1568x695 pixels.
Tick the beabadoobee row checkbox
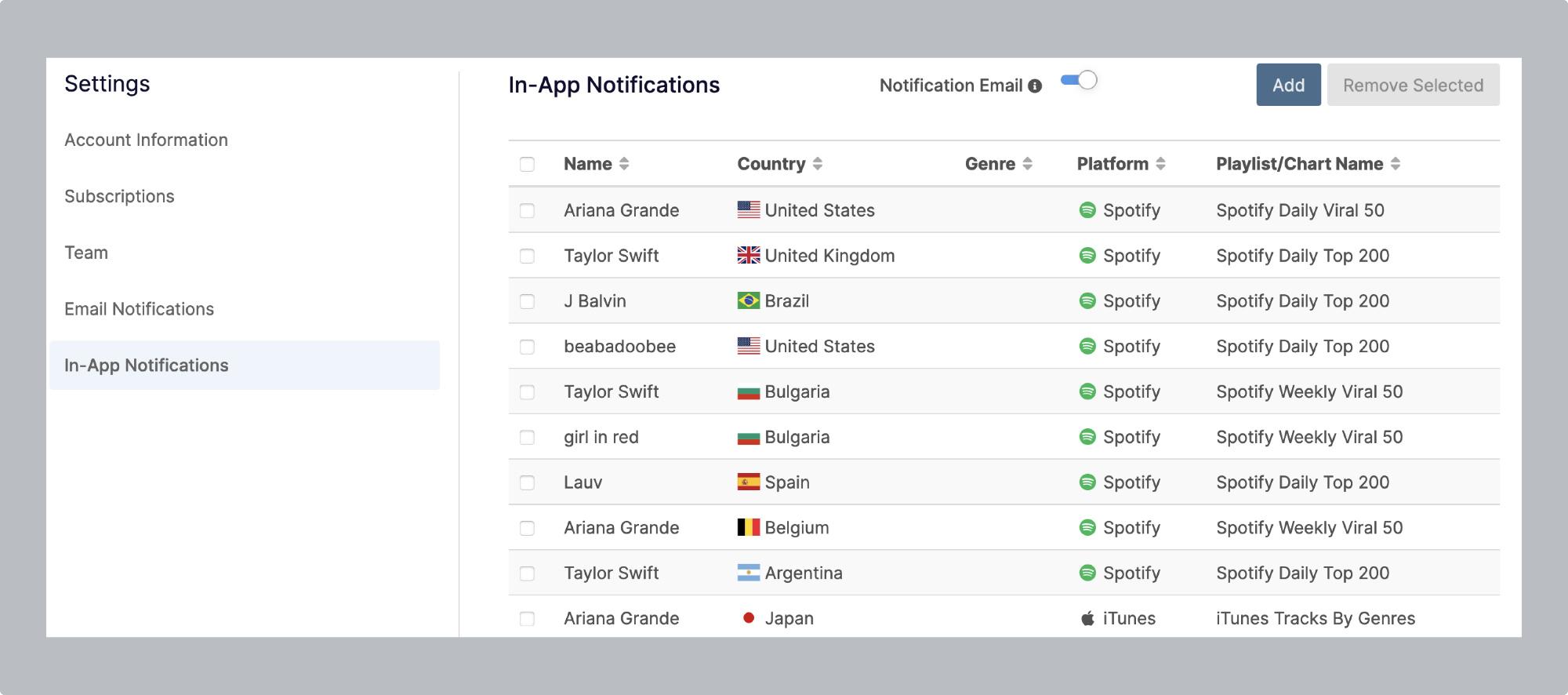pyautogui.click(x=527, y=347)
